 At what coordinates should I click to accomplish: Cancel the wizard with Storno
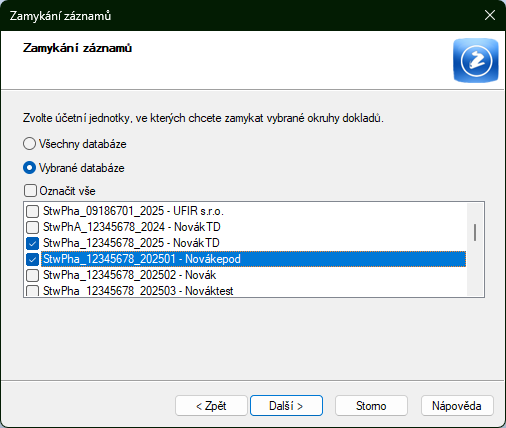coord(371,406)
